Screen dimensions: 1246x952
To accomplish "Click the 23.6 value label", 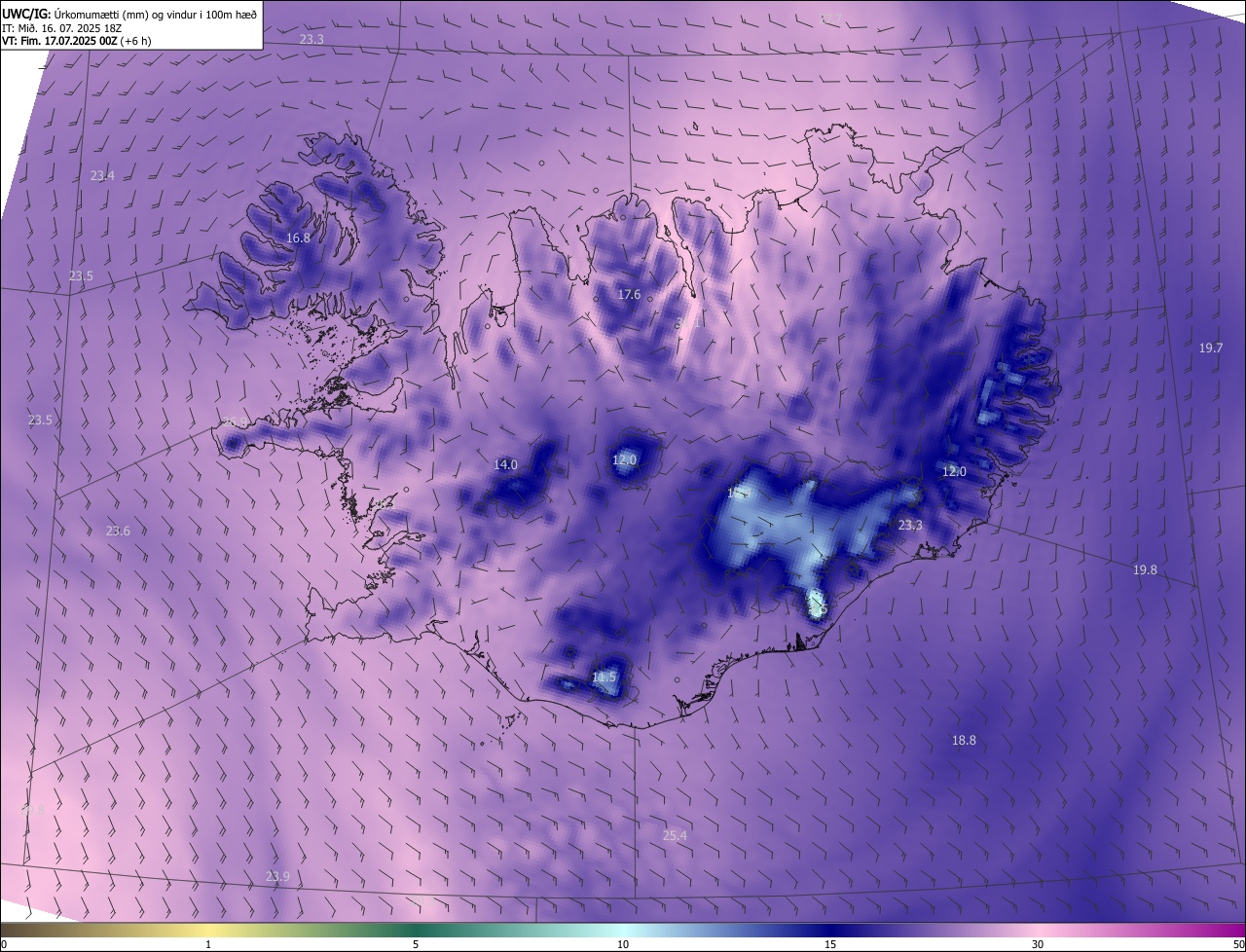I will coord(118,531).
